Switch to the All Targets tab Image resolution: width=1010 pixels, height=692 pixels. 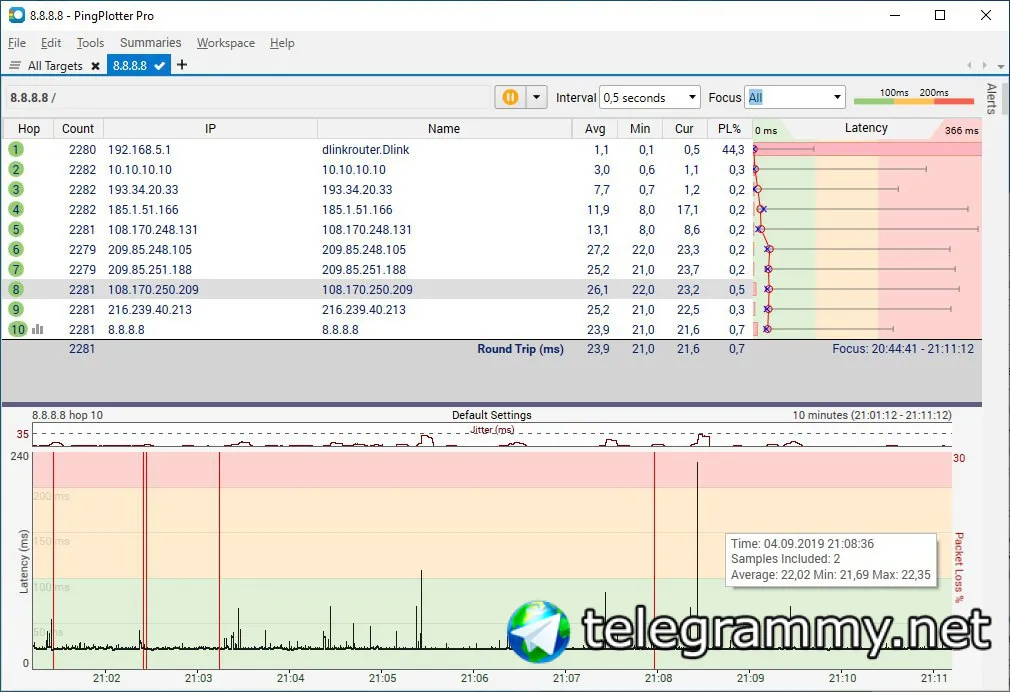tap(55, 65)
